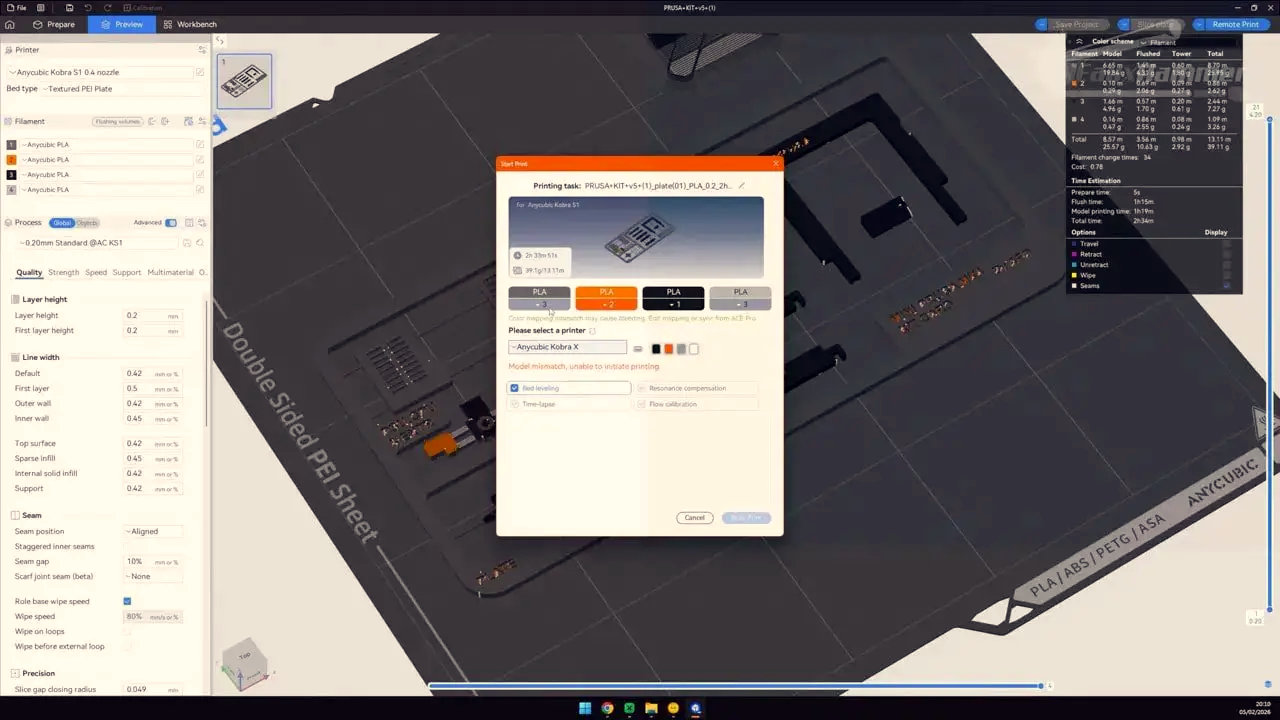Image resolution: width=1280 pixels, height=720 pixels.
Task: Open the orange PLA slot 2 mapping dropdown
Action: [606, 304]
